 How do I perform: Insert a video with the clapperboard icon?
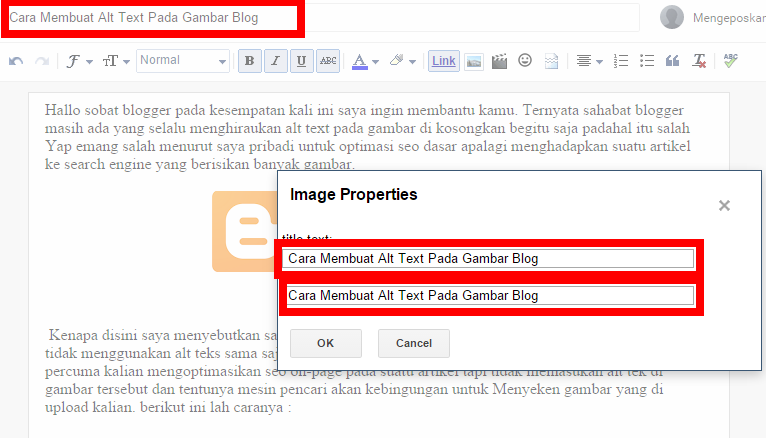point(500,61)
